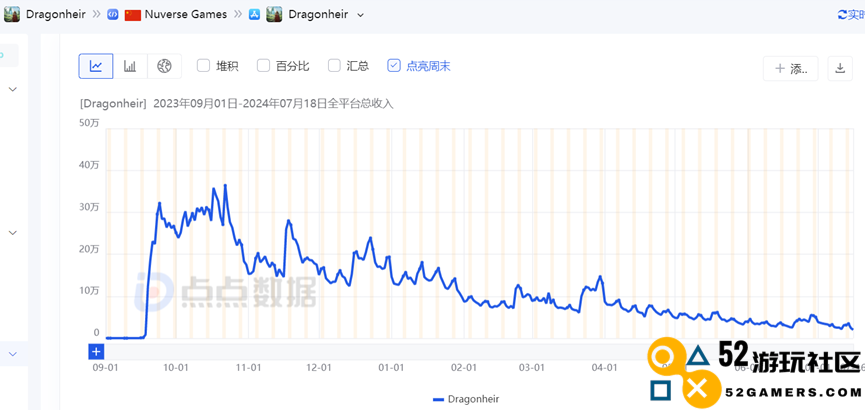
Task: Switch to the line chart view icon
Action: tap(96, 66)
